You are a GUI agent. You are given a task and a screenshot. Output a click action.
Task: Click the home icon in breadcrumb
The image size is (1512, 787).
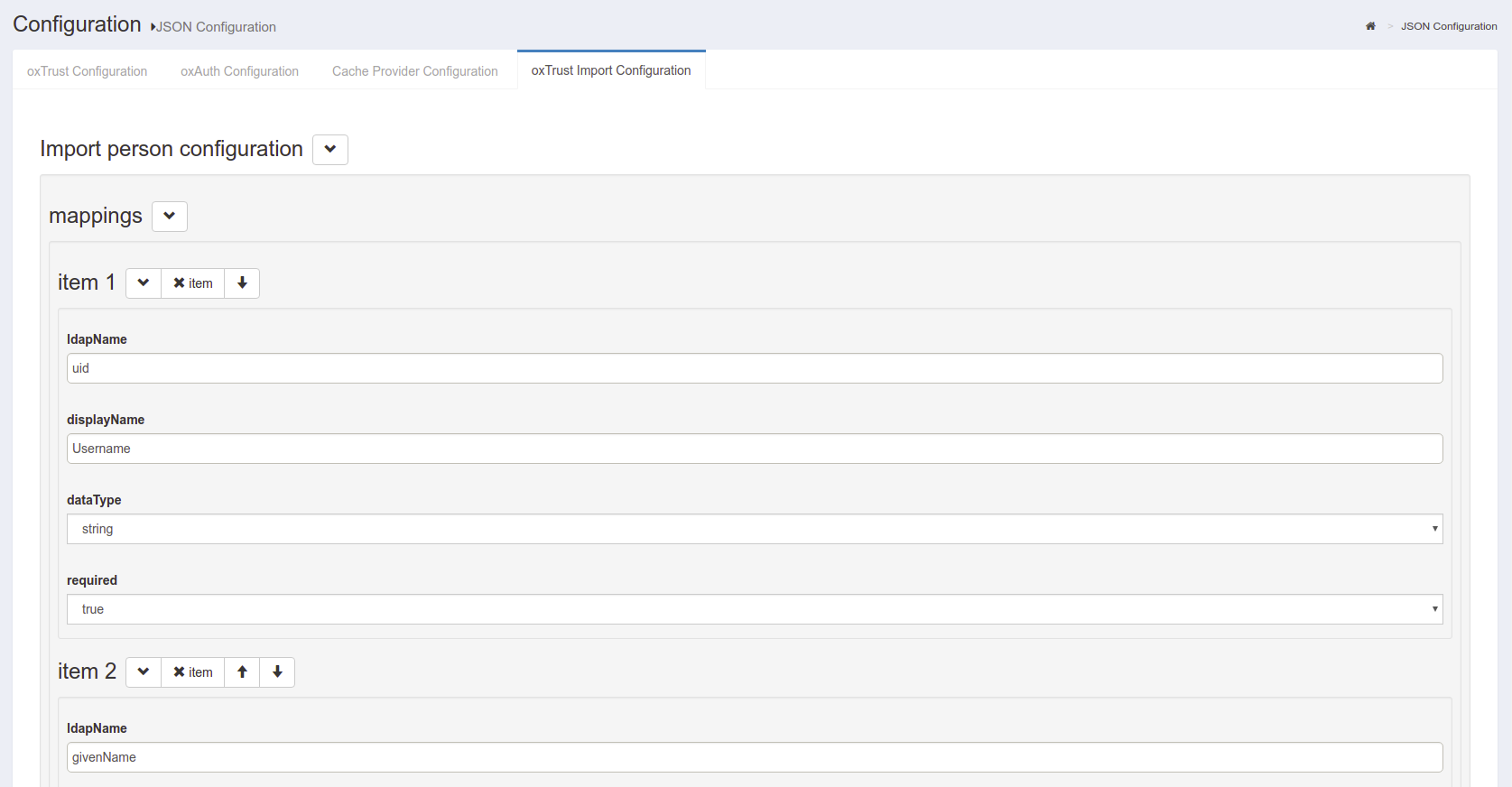click(1370, 26)
